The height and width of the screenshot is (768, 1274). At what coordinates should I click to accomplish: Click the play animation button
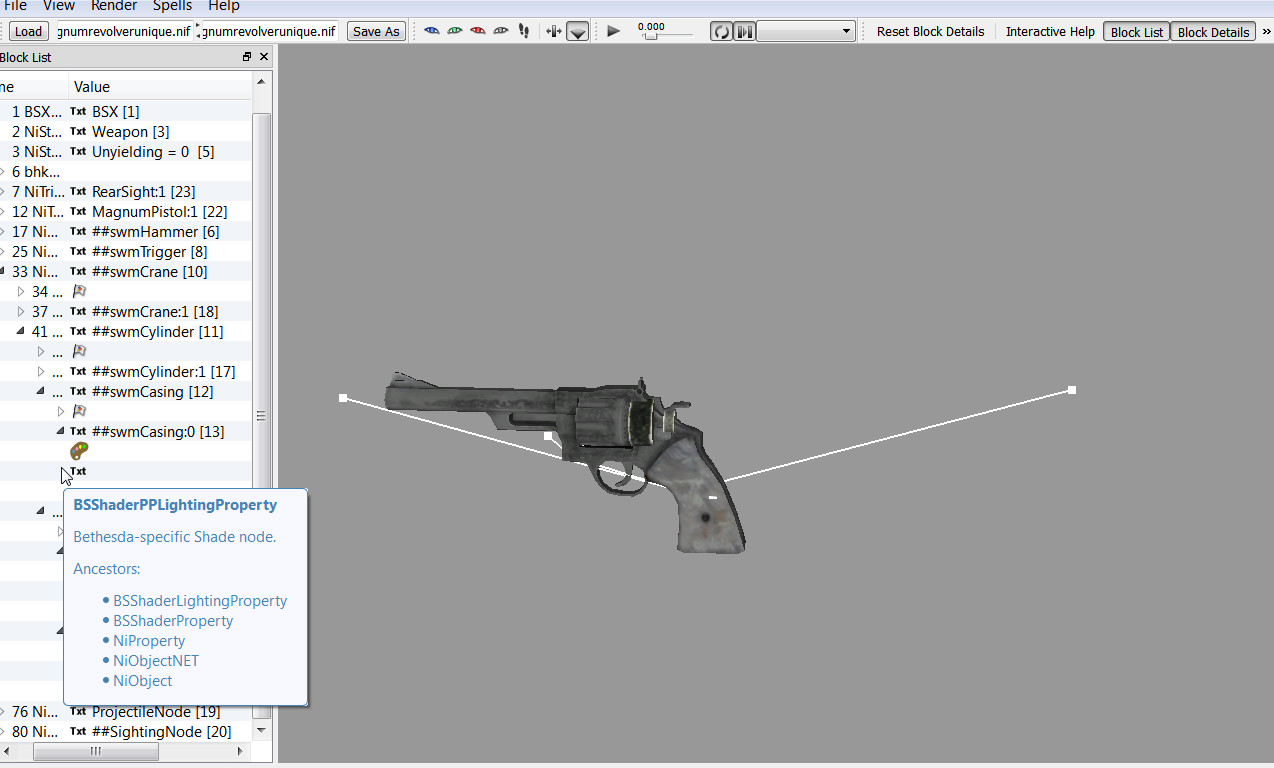coord(614,31)
